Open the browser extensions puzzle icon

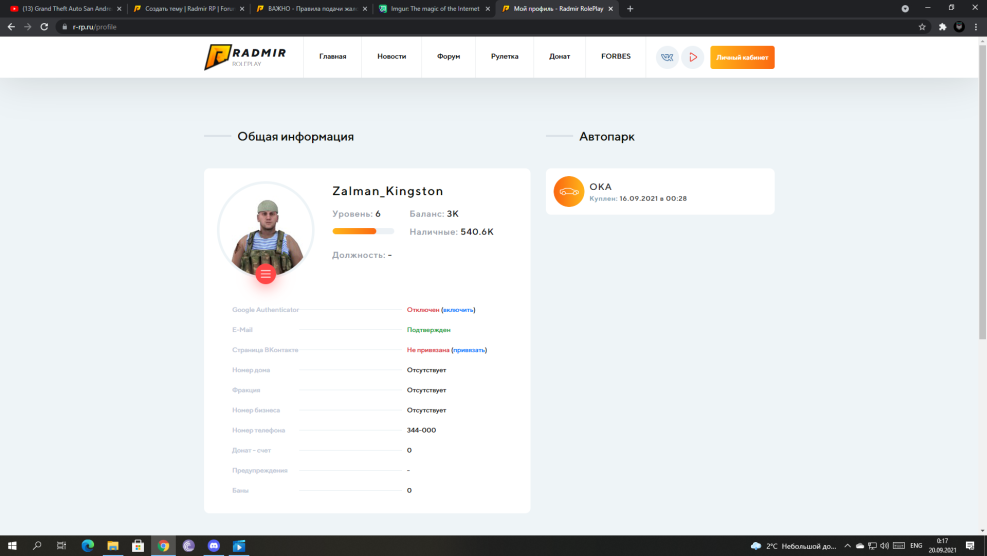coord(942,27)
